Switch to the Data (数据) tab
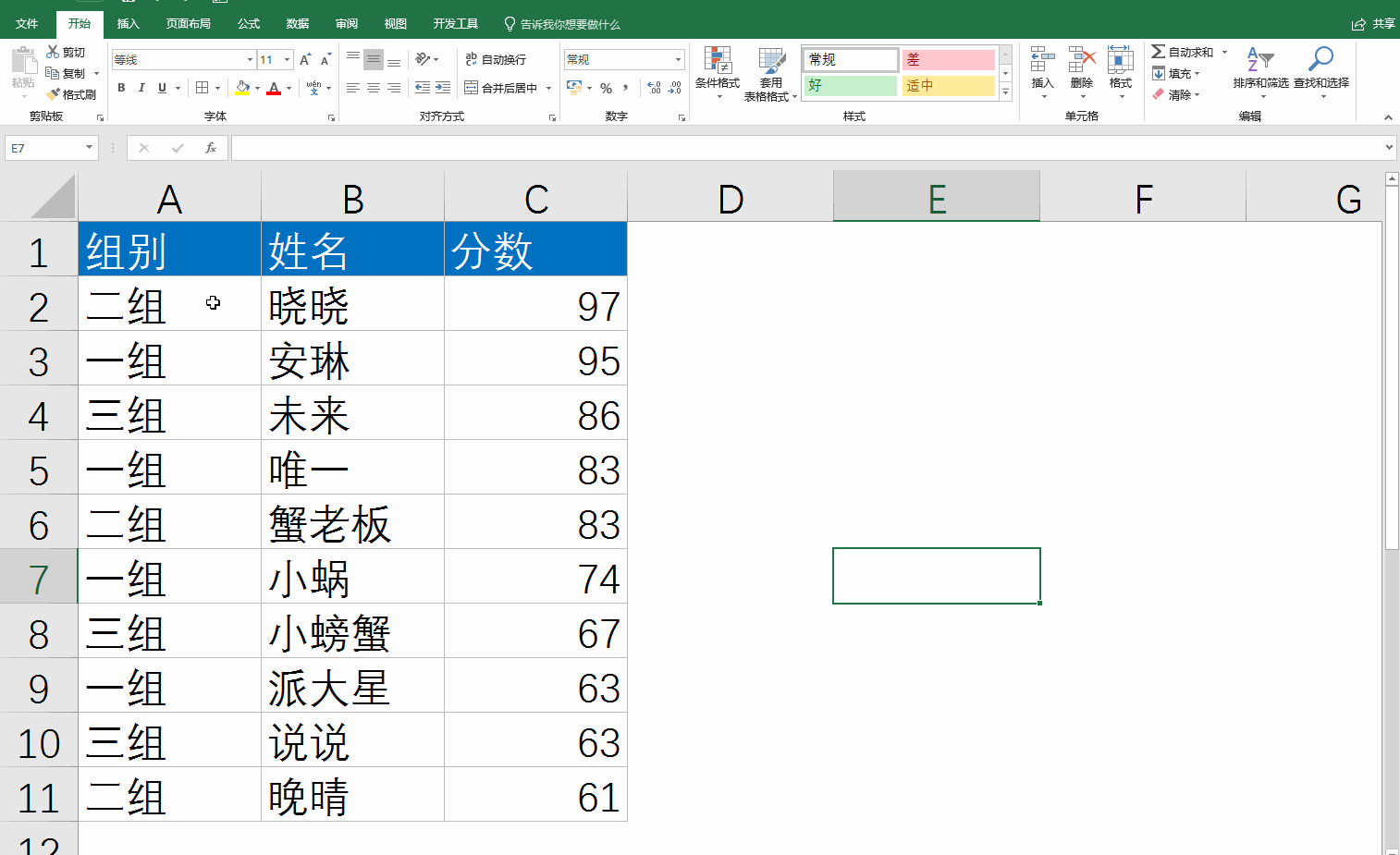1400x855 pixels. [x=298, y=24]
